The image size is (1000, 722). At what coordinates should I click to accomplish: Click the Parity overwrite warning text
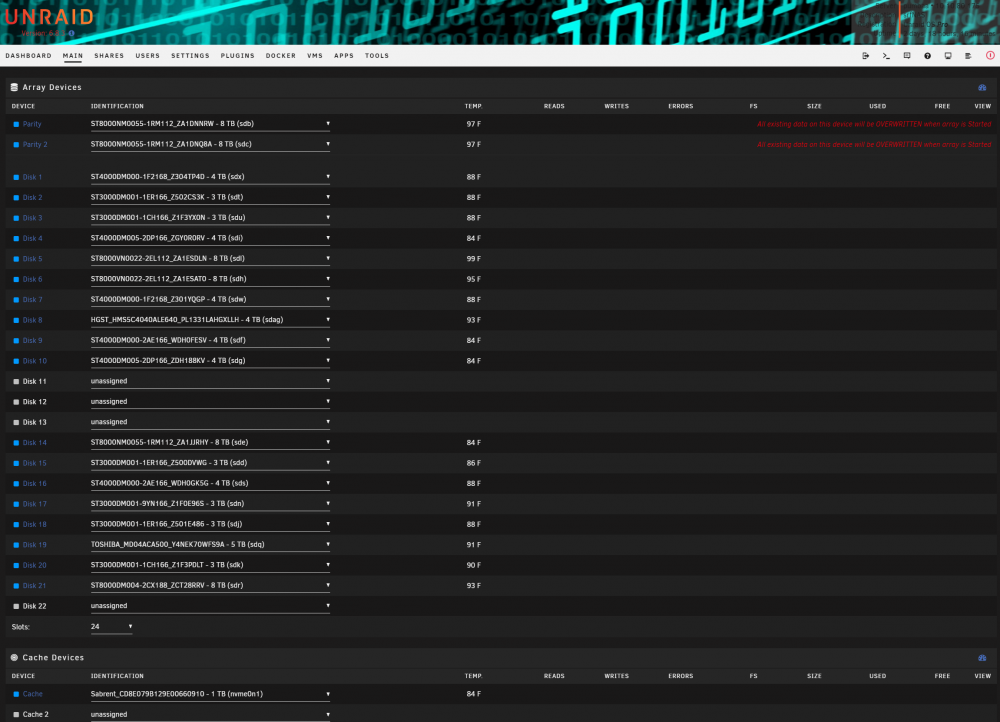tap(874, 124)
